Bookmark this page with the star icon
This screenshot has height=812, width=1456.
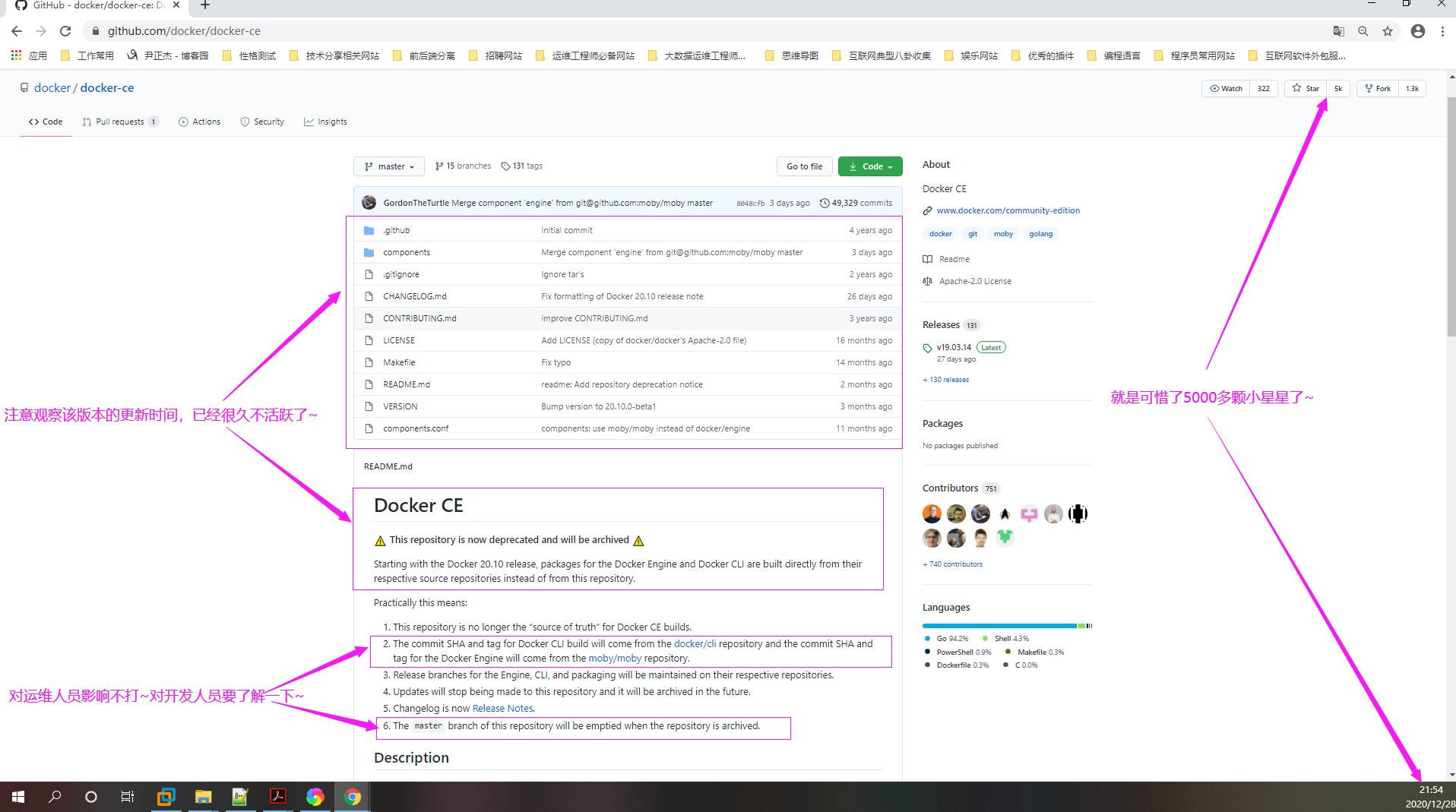1388,31
